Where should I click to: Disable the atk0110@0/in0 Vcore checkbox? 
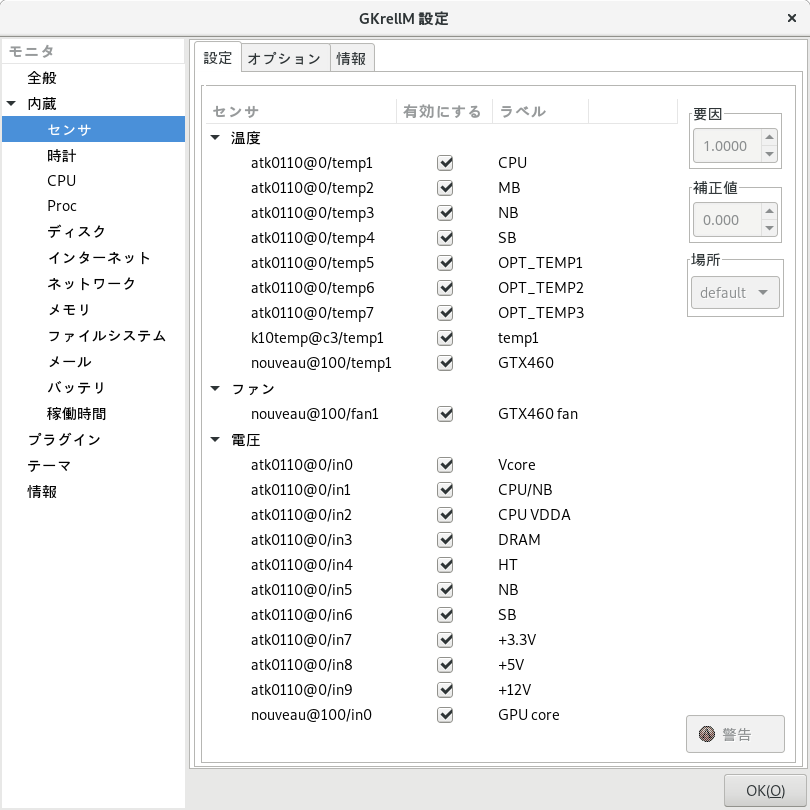click(446, 464)
